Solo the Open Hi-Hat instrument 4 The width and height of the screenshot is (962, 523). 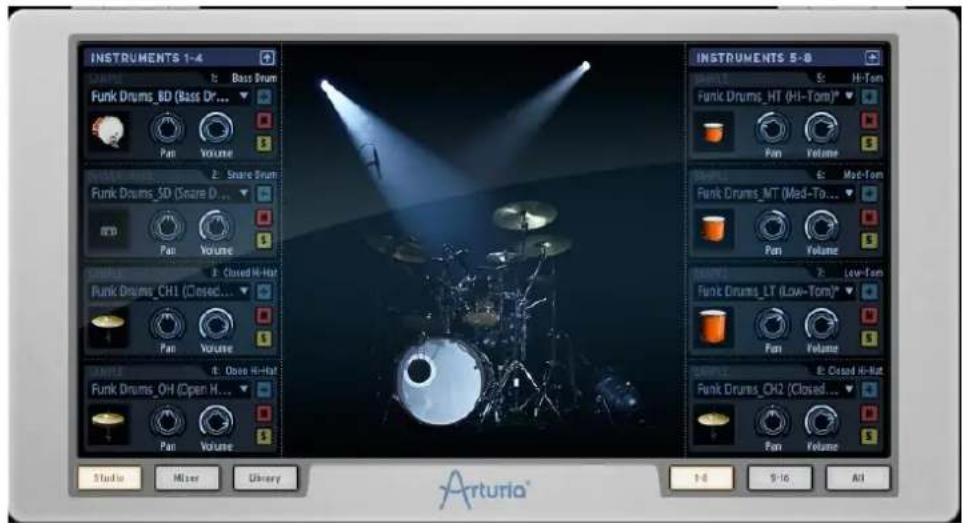tap(264, 436)
